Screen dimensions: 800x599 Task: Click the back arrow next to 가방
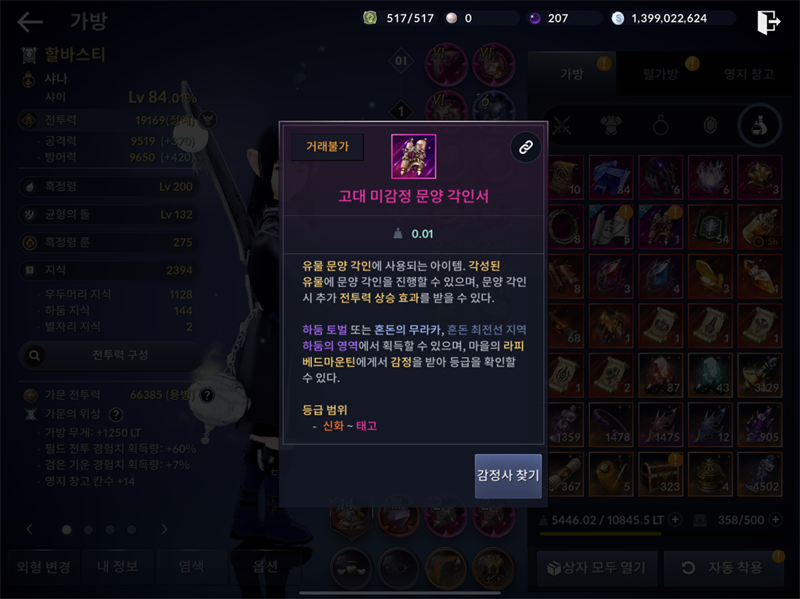coord(30,21)
